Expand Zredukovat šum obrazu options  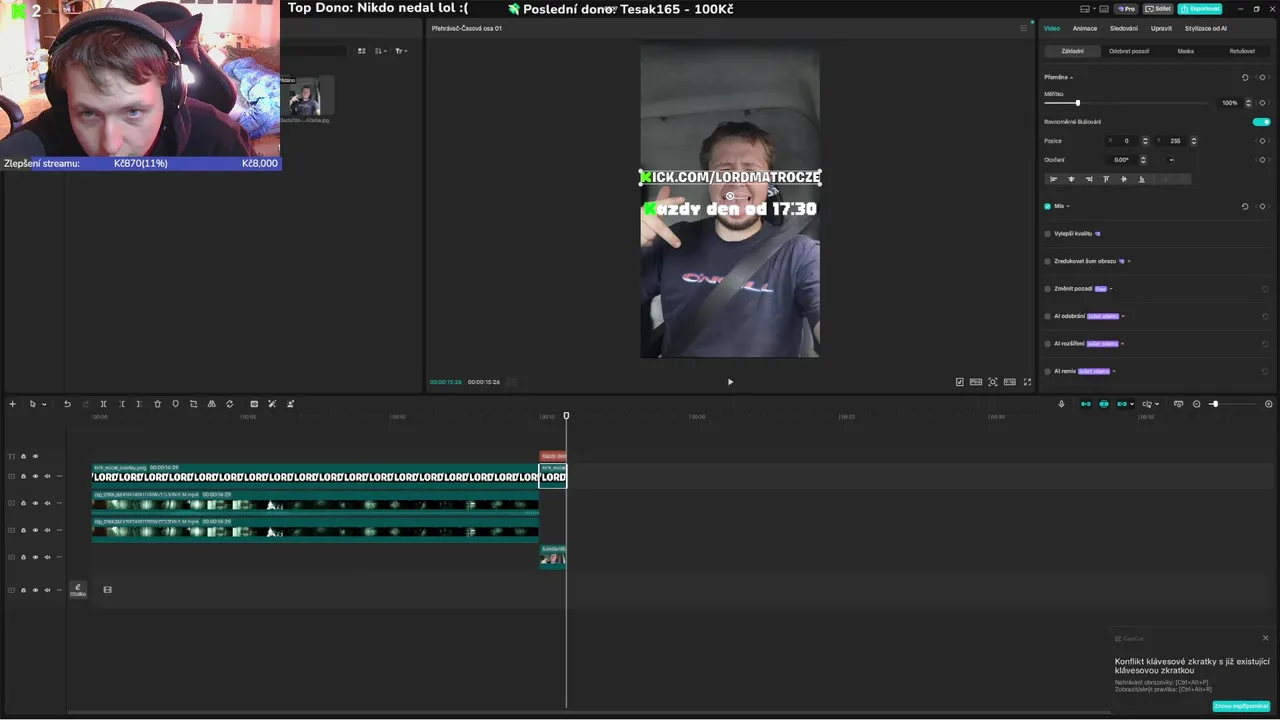pos(1129,261)
